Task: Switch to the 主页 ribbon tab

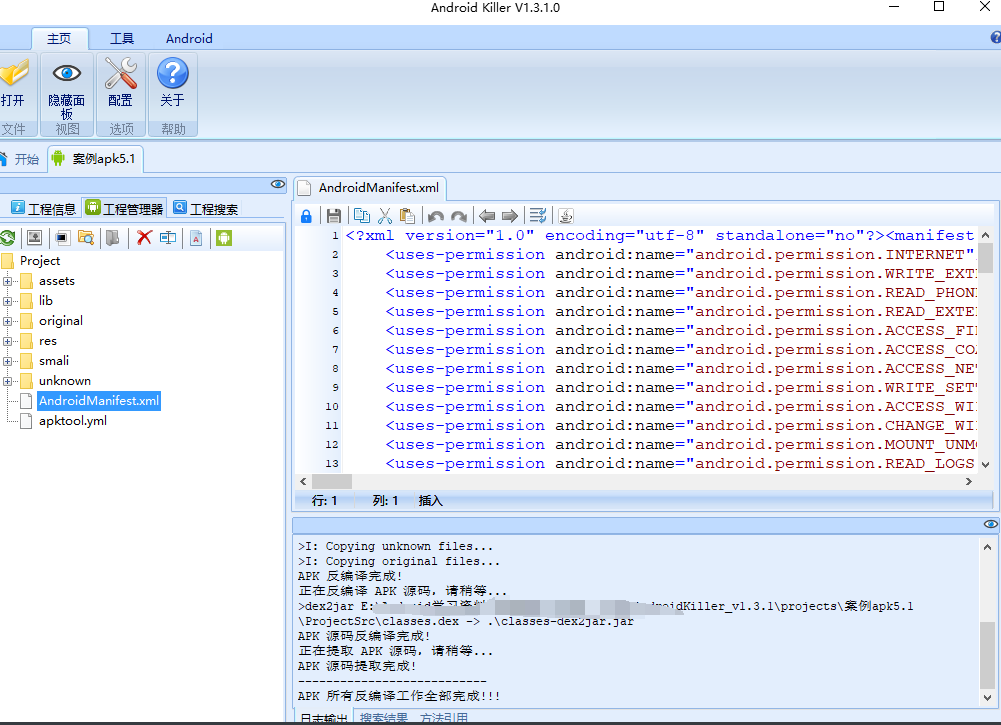Action: [x=59, y=39]
